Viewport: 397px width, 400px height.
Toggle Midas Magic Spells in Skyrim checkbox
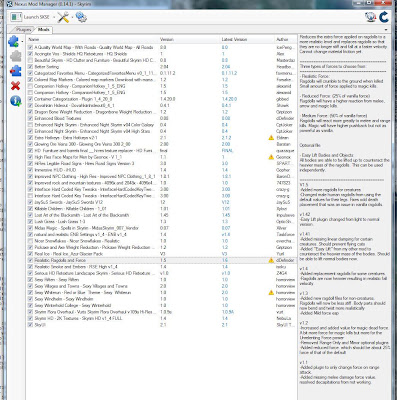point(31,228)
